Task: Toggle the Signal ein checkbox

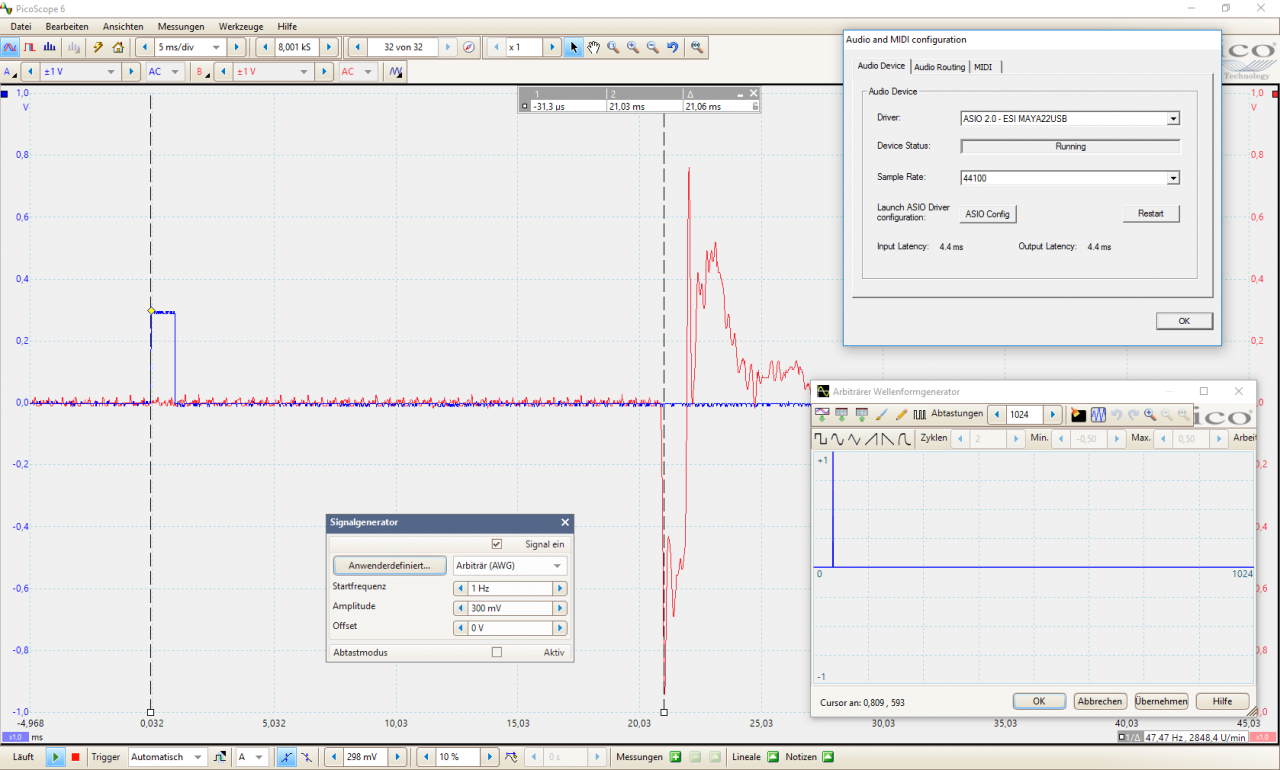Action: (x=496, y=544)
